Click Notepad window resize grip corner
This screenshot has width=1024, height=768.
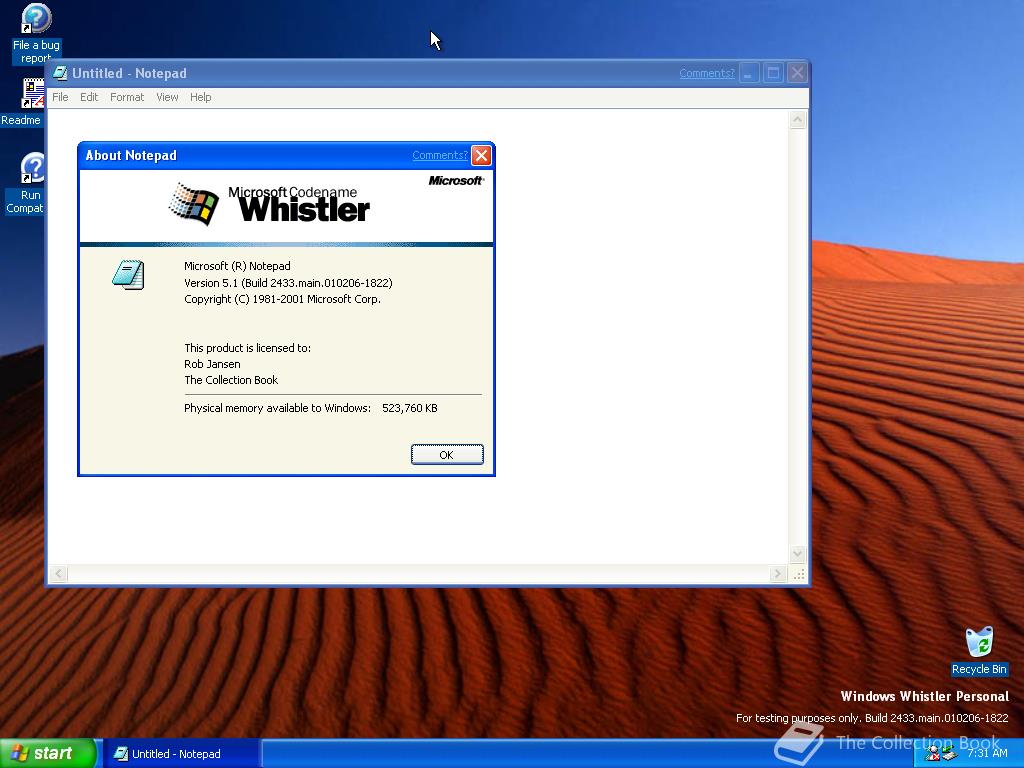pos(799,575)
